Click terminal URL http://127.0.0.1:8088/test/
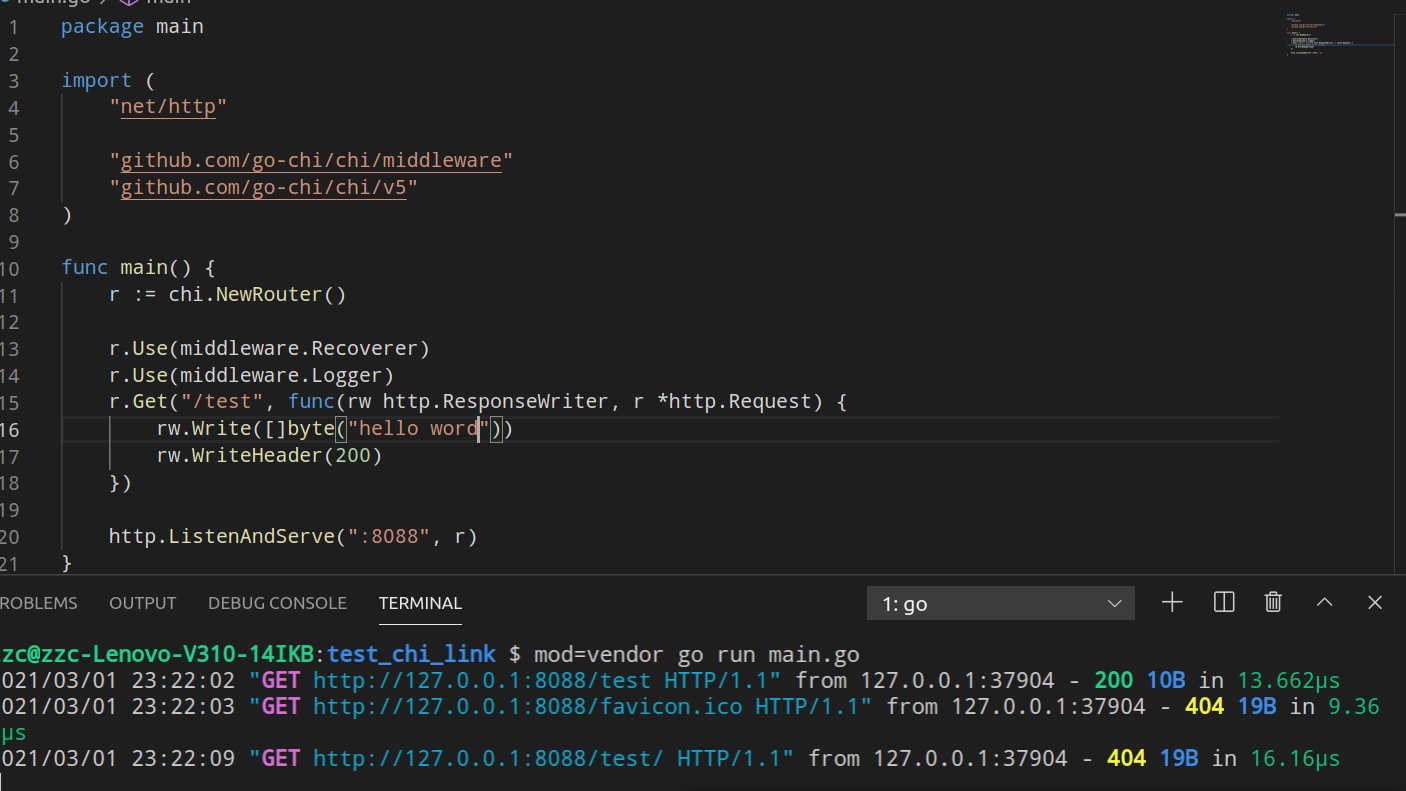This screenshot has height=791, width=1406. tap(488, 760)
